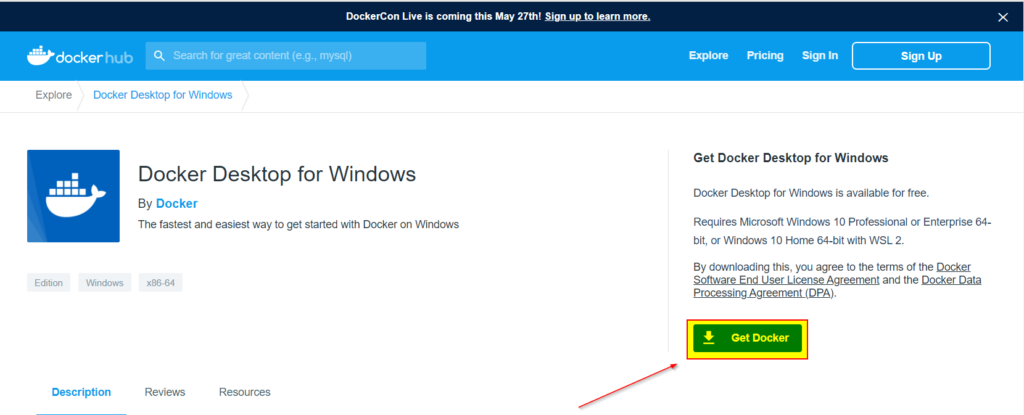Open the Docker publisher link

(177, 203)
